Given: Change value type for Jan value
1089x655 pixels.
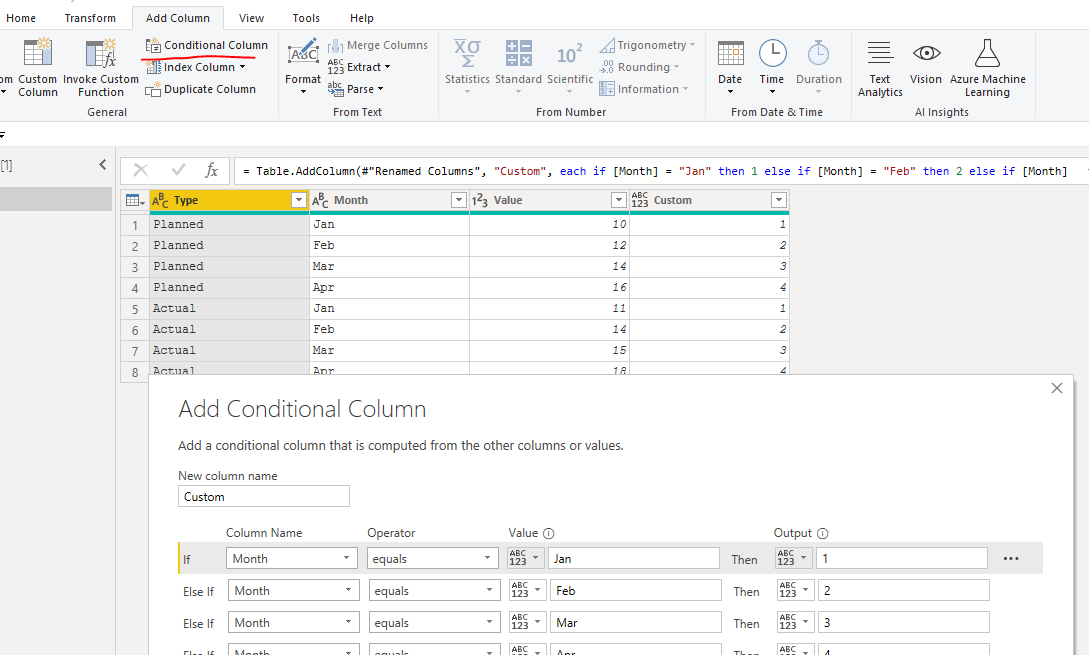Looking at the screenshot, I should [526, 558].
